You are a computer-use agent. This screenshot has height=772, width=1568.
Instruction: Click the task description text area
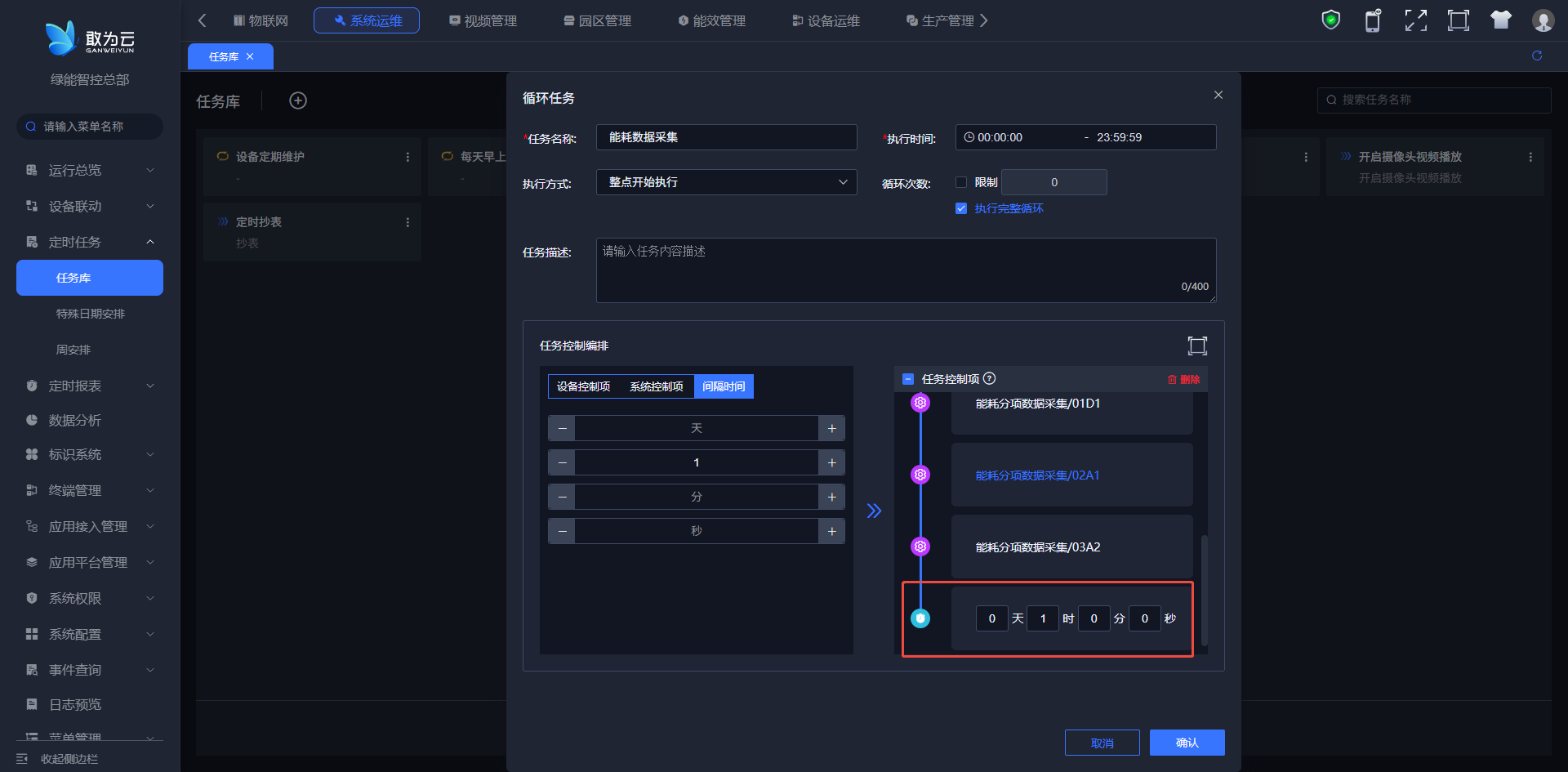pos(906,270)
